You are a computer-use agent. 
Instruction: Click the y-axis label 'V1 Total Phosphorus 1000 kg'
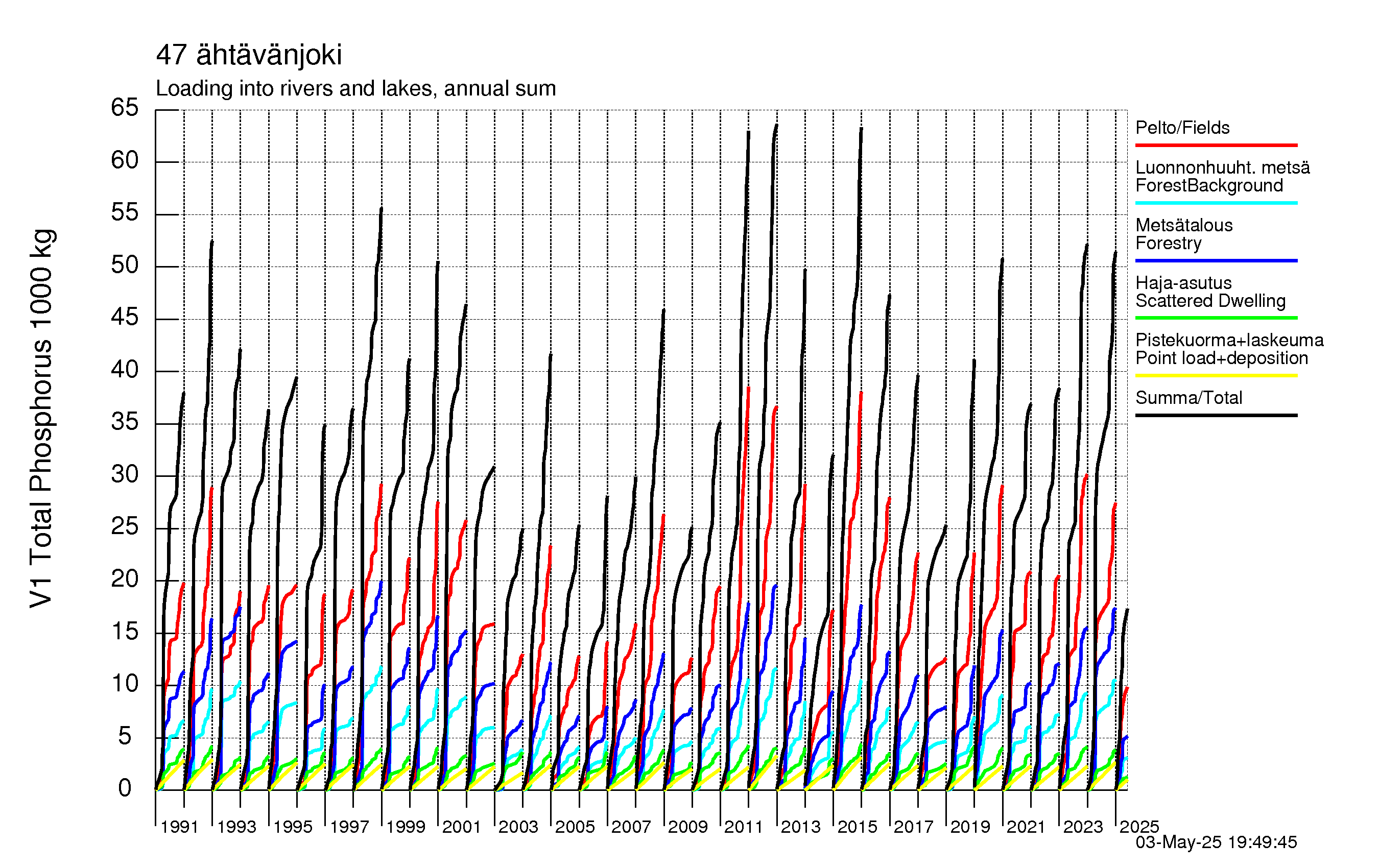pos(41,419)
